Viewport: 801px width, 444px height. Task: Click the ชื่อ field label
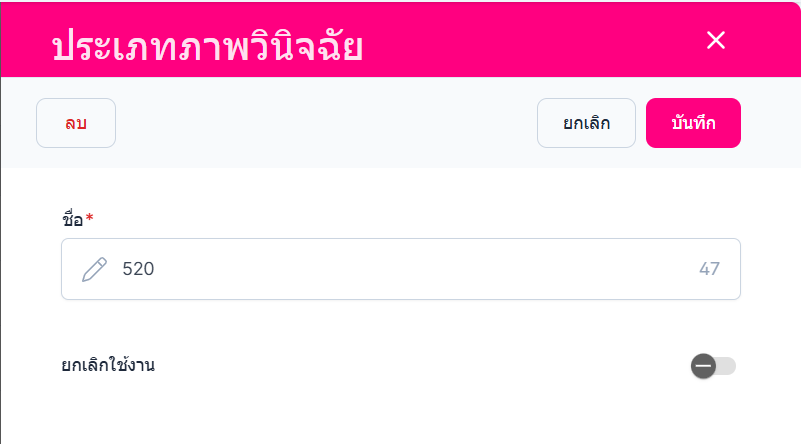tap(72, 219)
